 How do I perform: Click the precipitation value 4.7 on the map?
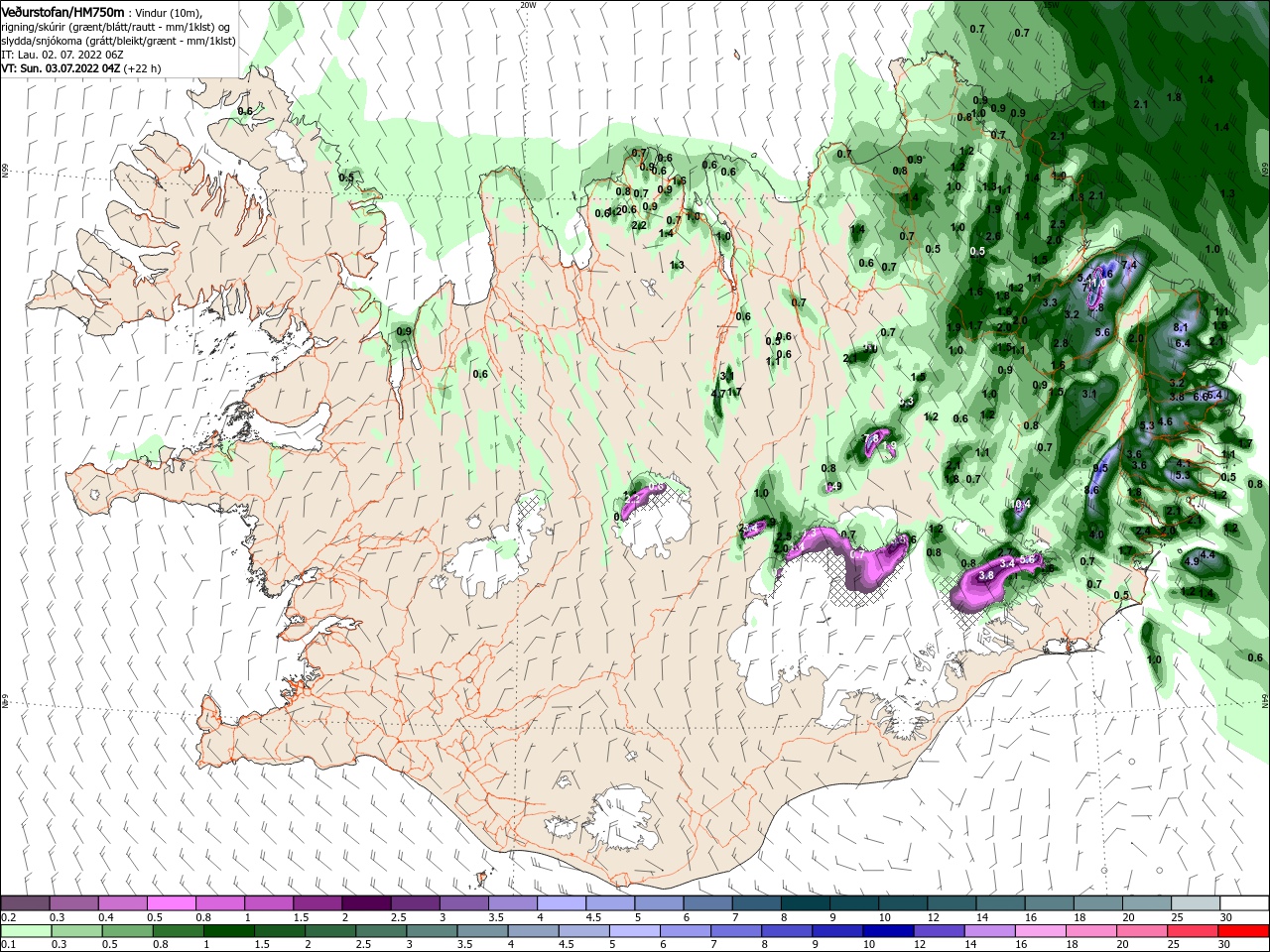pyautogui.click(x=719, y=393)
